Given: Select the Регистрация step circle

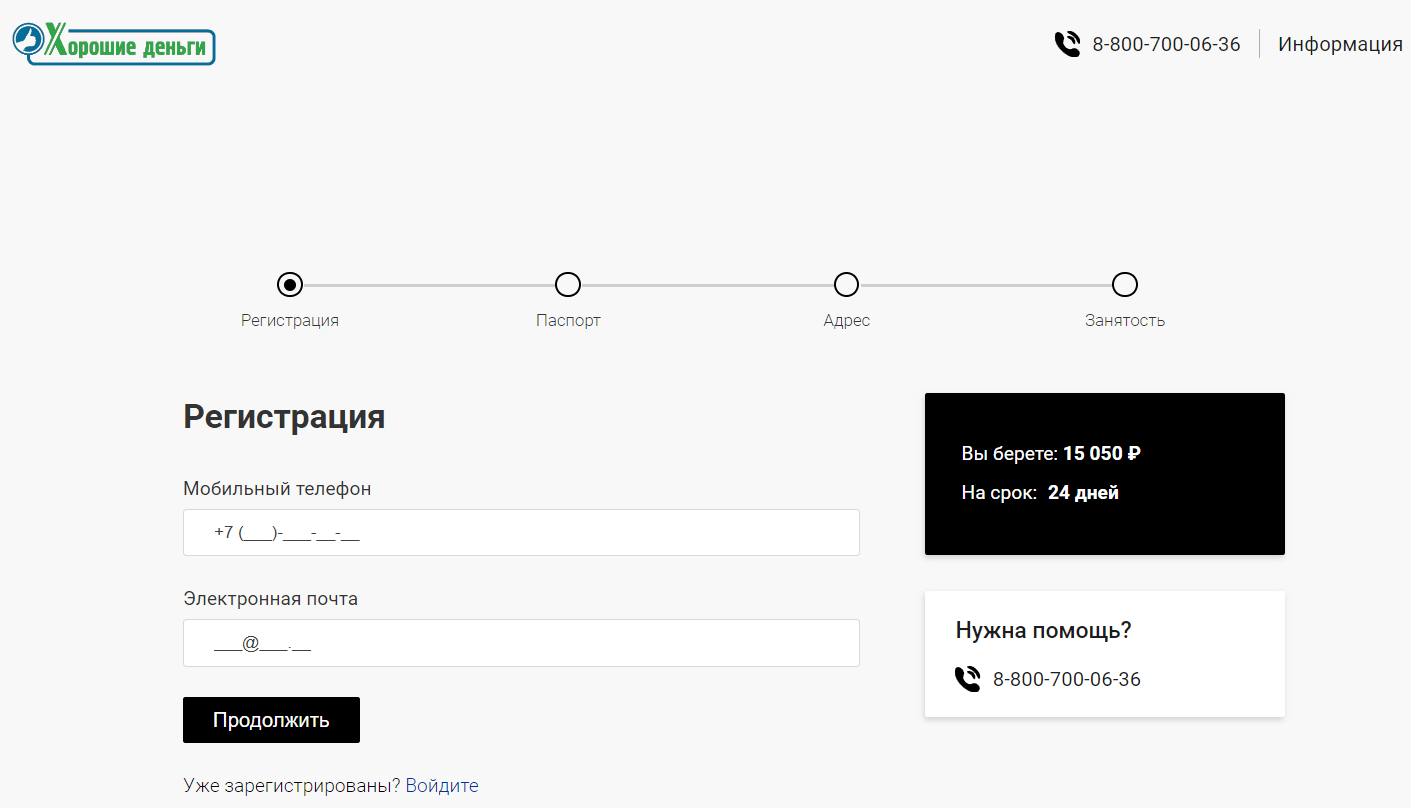Looking at the screenshot, I should pyautogui.click(x=290, y=285).
